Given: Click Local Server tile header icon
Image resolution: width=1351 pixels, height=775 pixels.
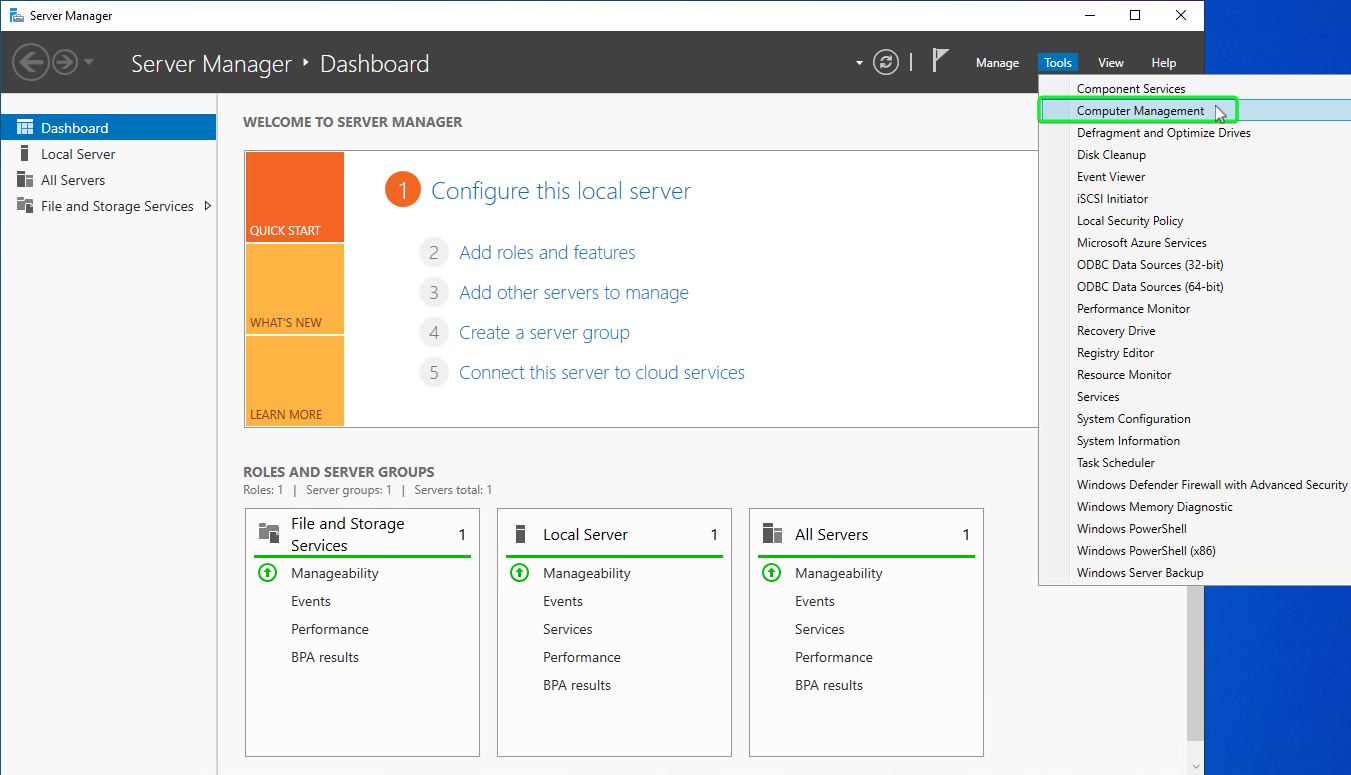Looking at the screenshot, I should tap(520, 534).
